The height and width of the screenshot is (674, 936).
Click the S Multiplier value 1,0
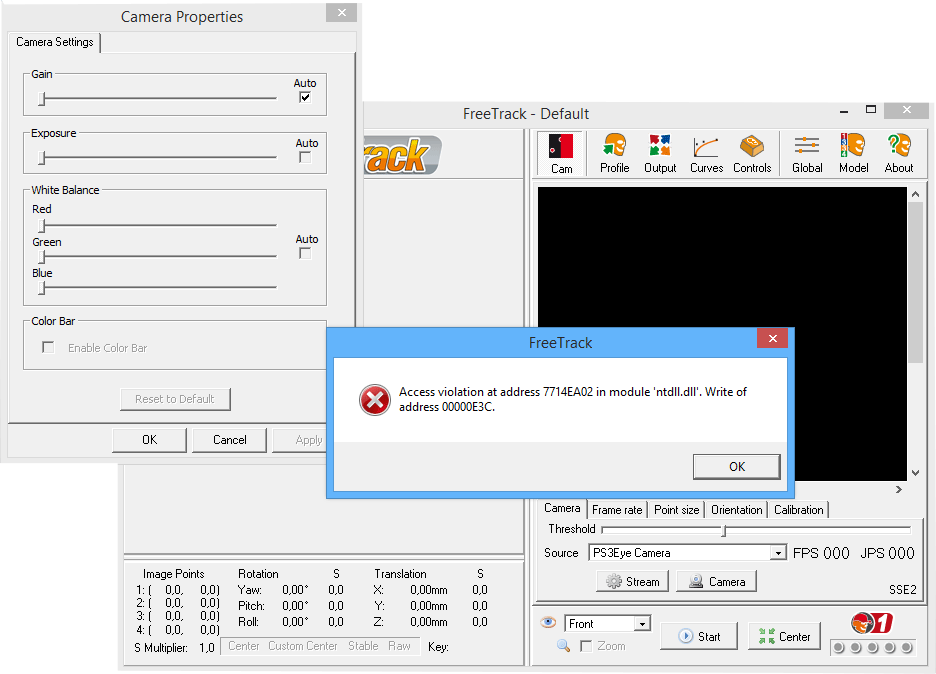pos(207,648)
